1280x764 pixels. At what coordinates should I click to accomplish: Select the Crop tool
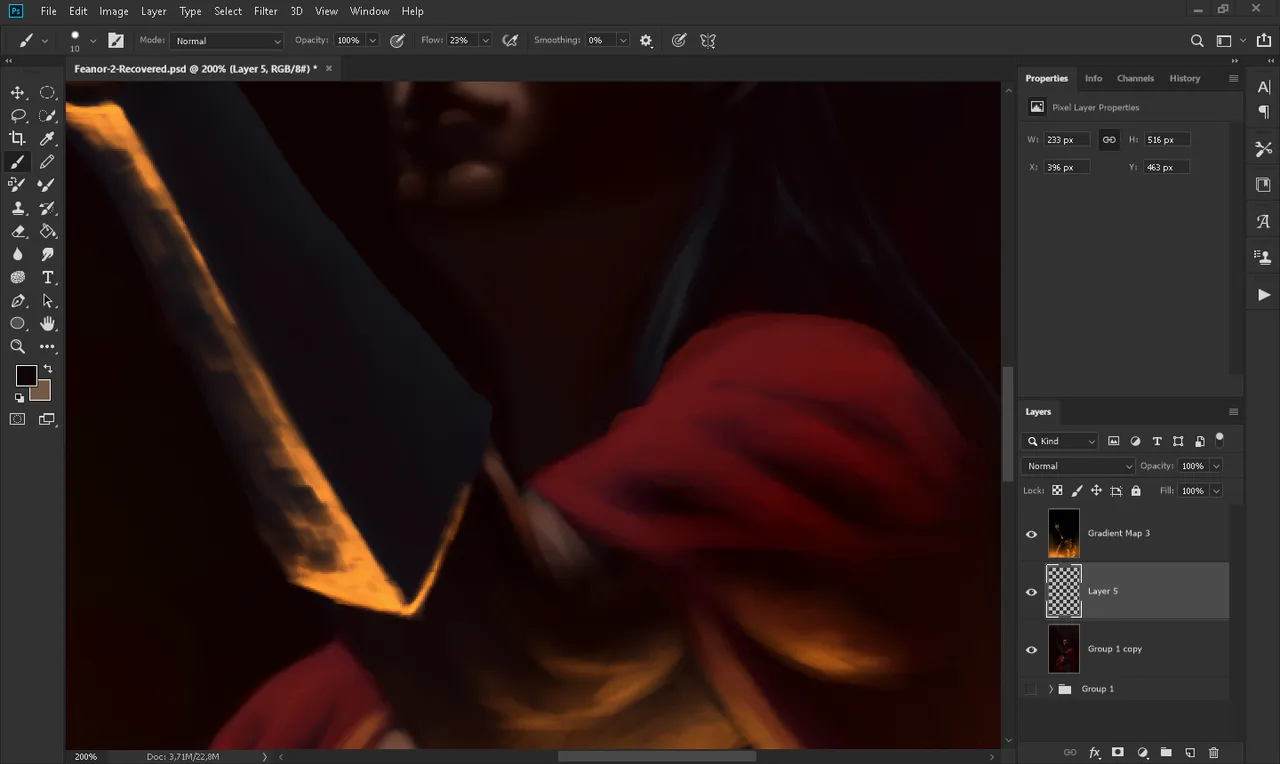(x=18, y=138)
